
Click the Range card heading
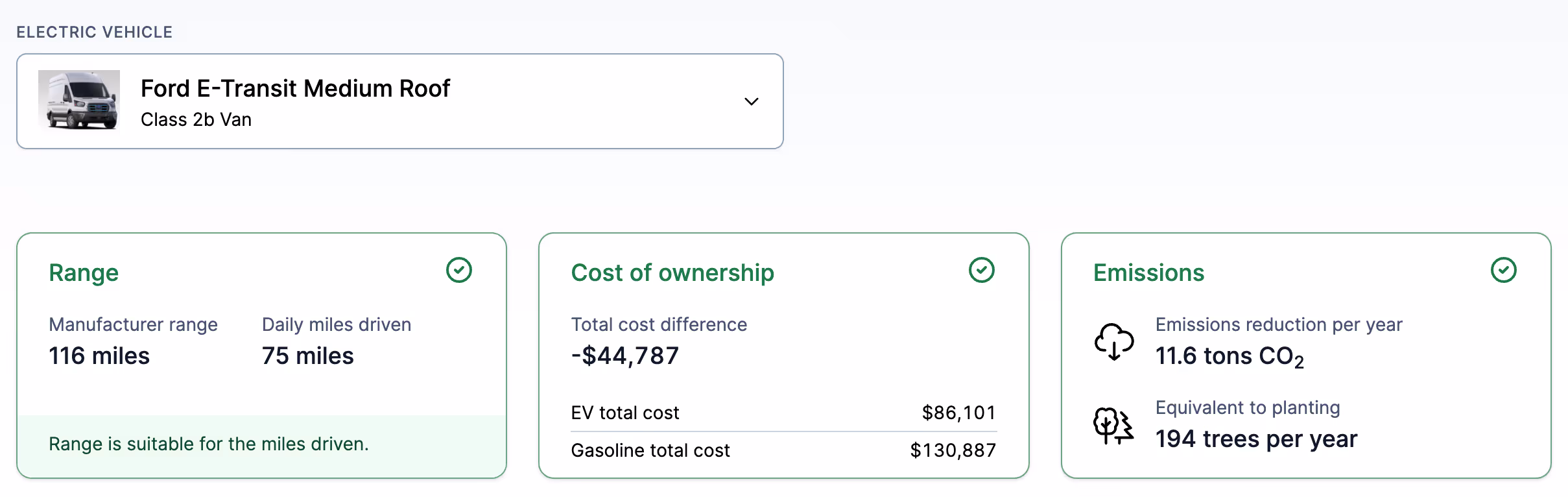click(x=84, y=273)
